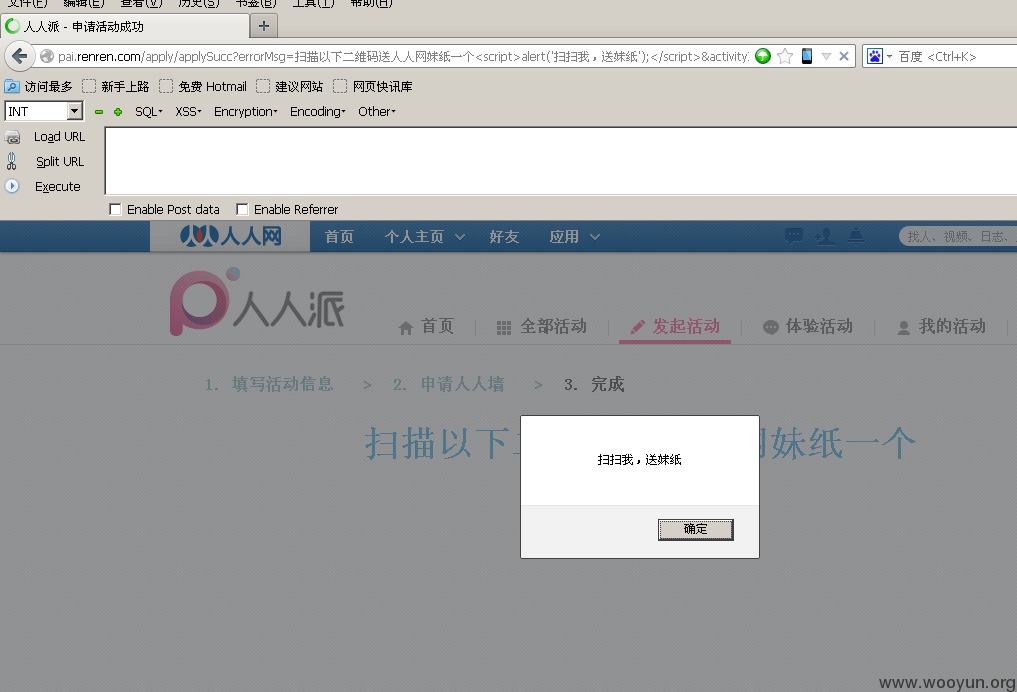Click the messages chat bubble icon
Viewport: 1017px width, 692px height.
794,235
